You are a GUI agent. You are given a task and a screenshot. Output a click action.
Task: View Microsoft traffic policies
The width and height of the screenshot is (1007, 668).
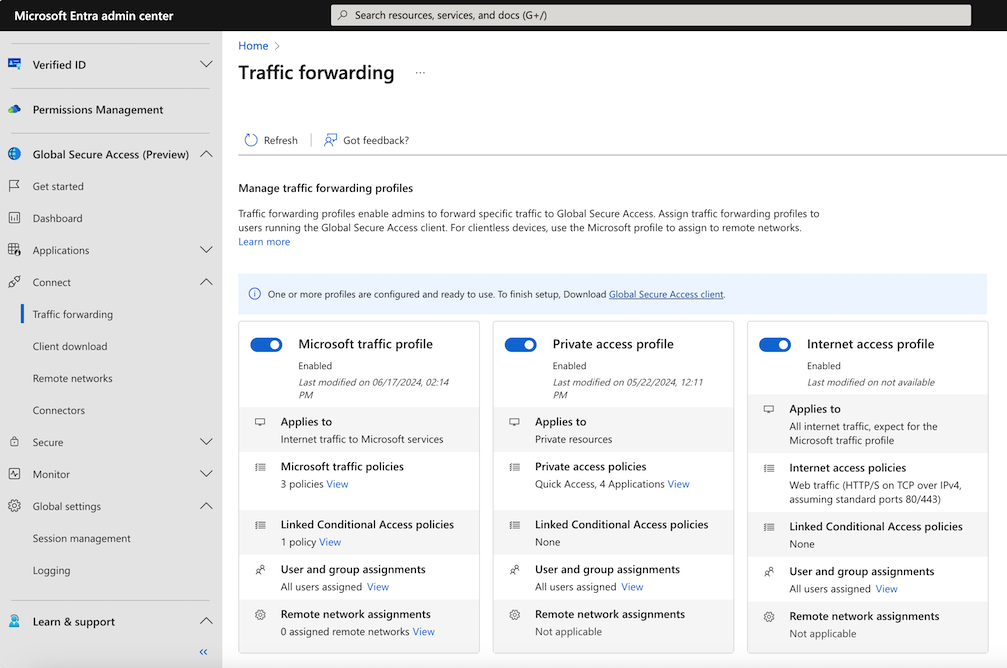(337, 484)
